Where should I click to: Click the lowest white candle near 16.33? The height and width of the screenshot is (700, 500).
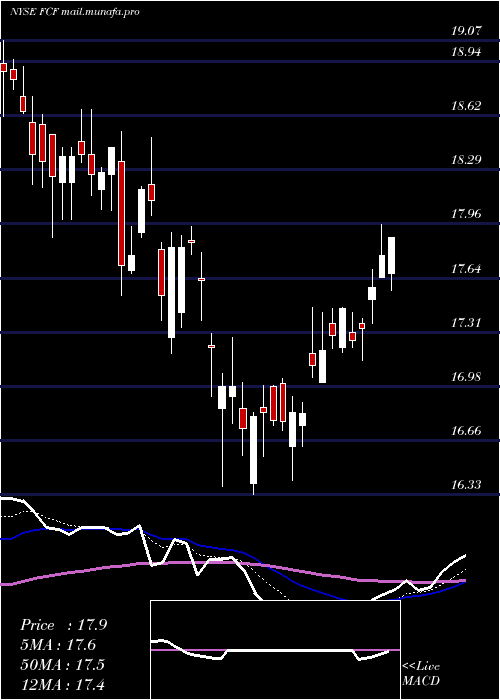click(x=254, y=450)
